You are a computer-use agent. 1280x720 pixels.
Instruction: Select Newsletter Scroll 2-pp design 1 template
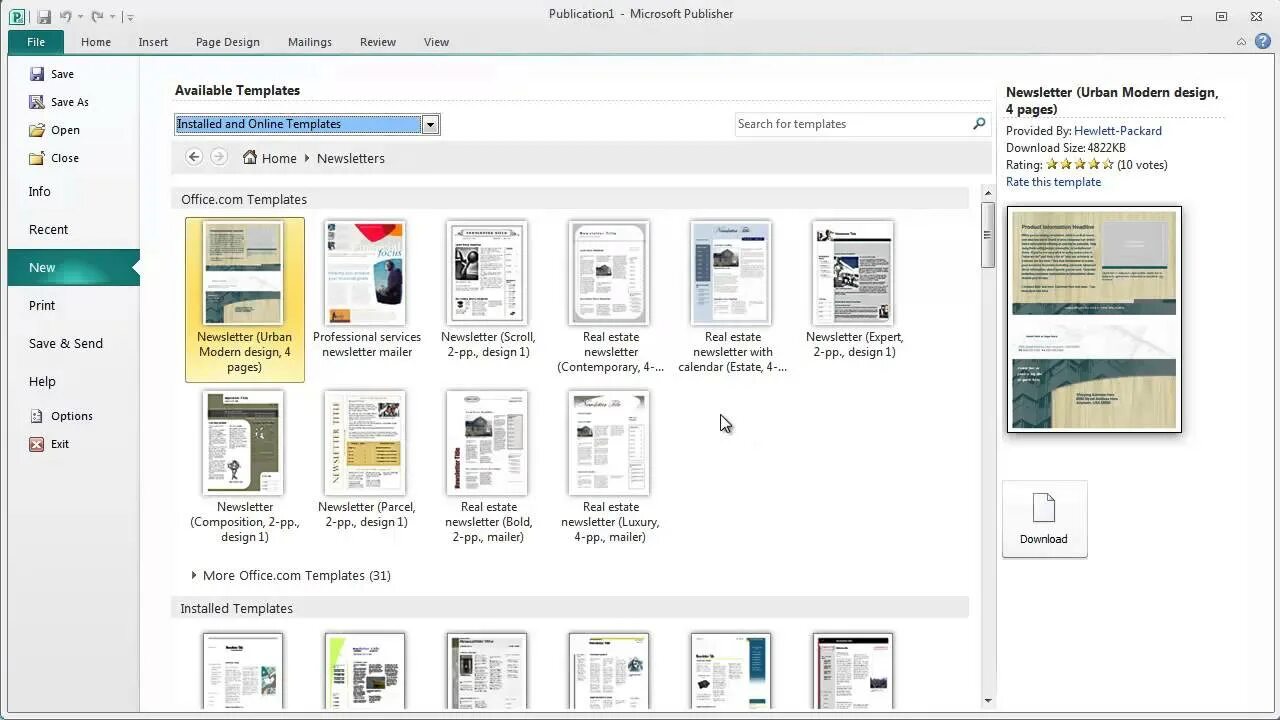tap(488, 290)
